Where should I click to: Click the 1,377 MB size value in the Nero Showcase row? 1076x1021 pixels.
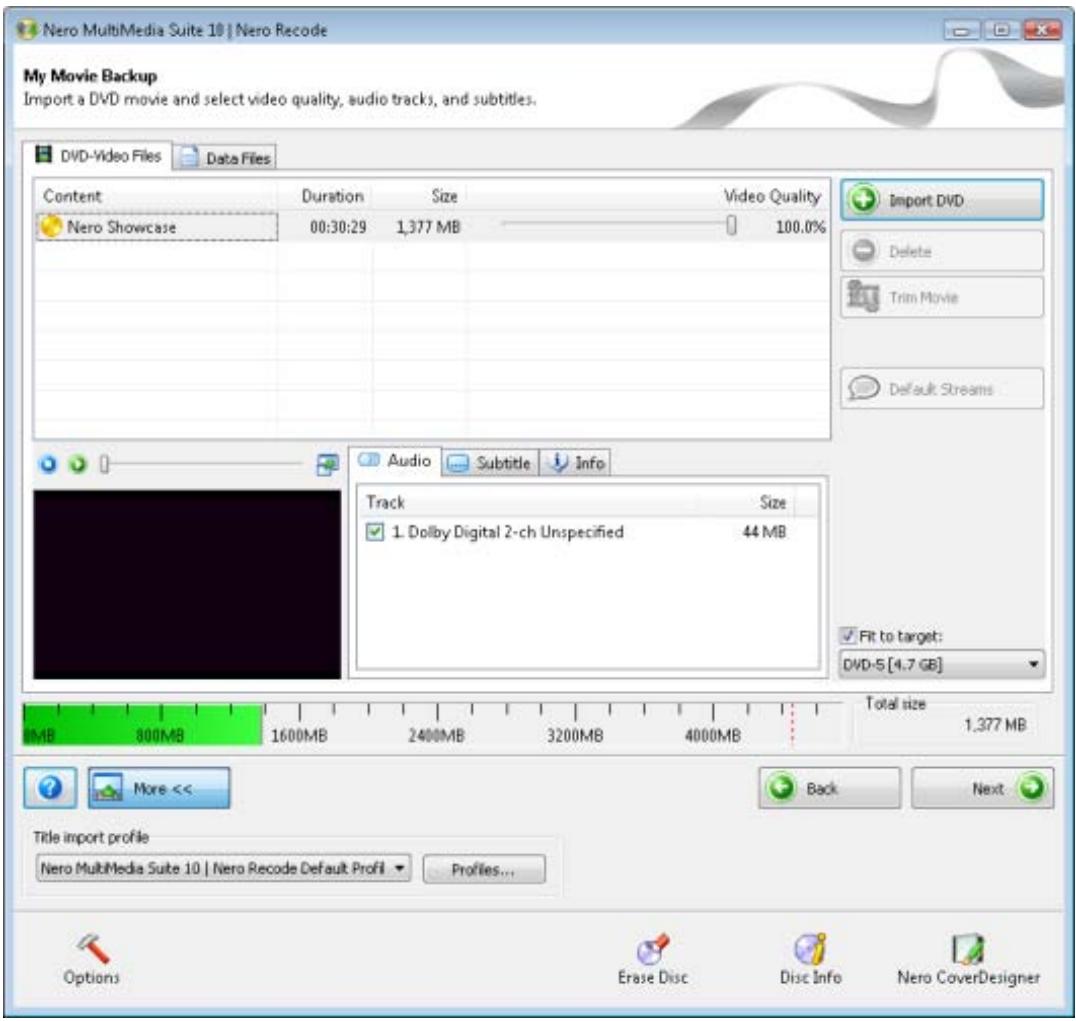(428, 227)
